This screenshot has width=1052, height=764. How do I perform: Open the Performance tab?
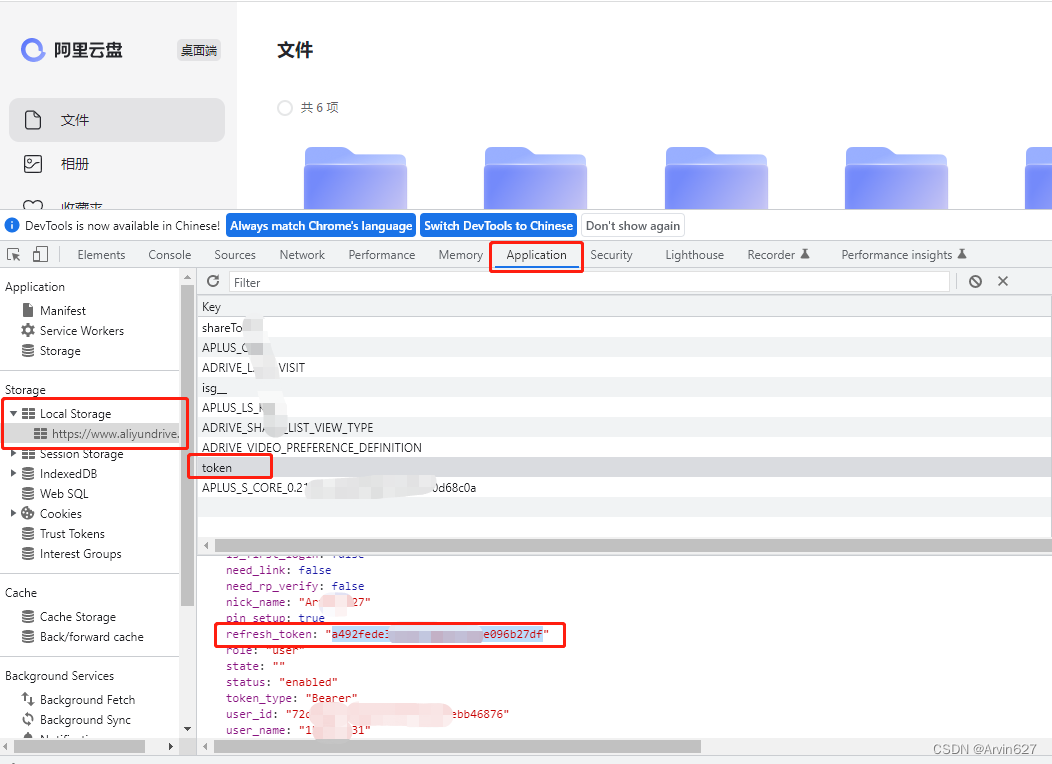tap(382, 255)
